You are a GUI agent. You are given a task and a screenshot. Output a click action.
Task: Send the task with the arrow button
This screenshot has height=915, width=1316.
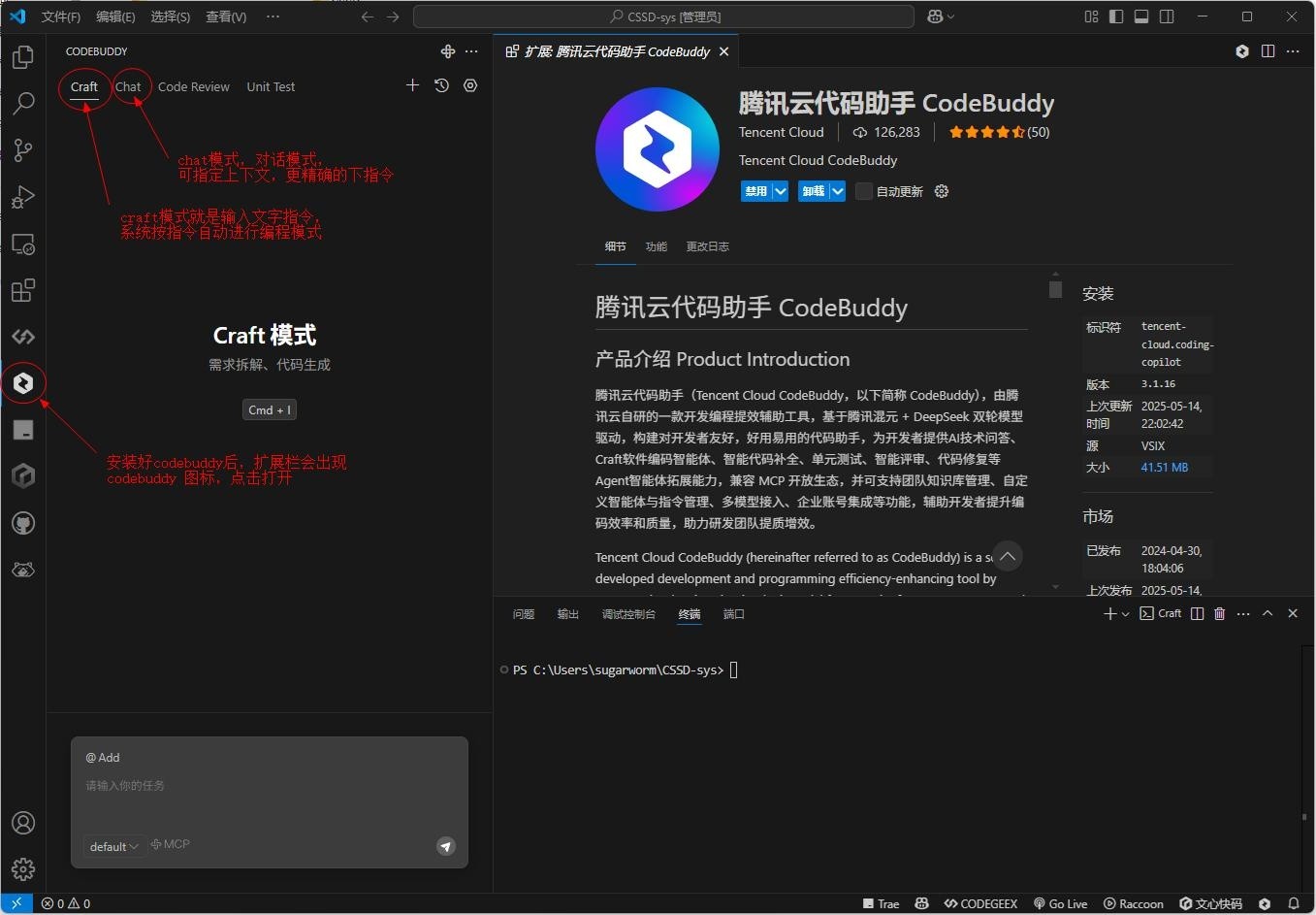point(445,846)
